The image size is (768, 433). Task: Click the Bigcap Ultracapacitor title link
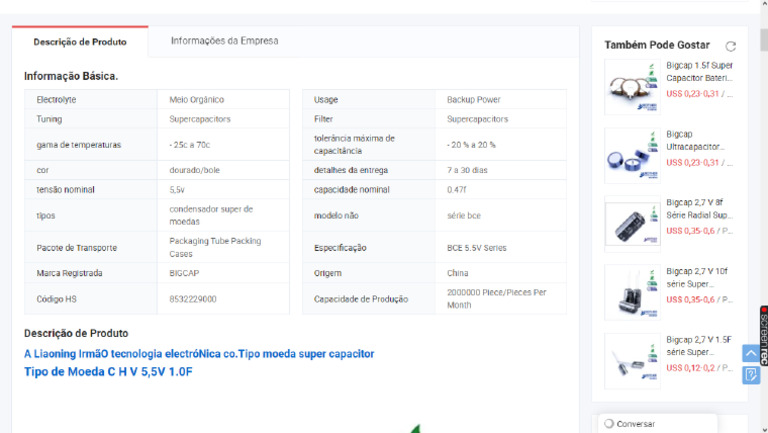pos(695,140)
